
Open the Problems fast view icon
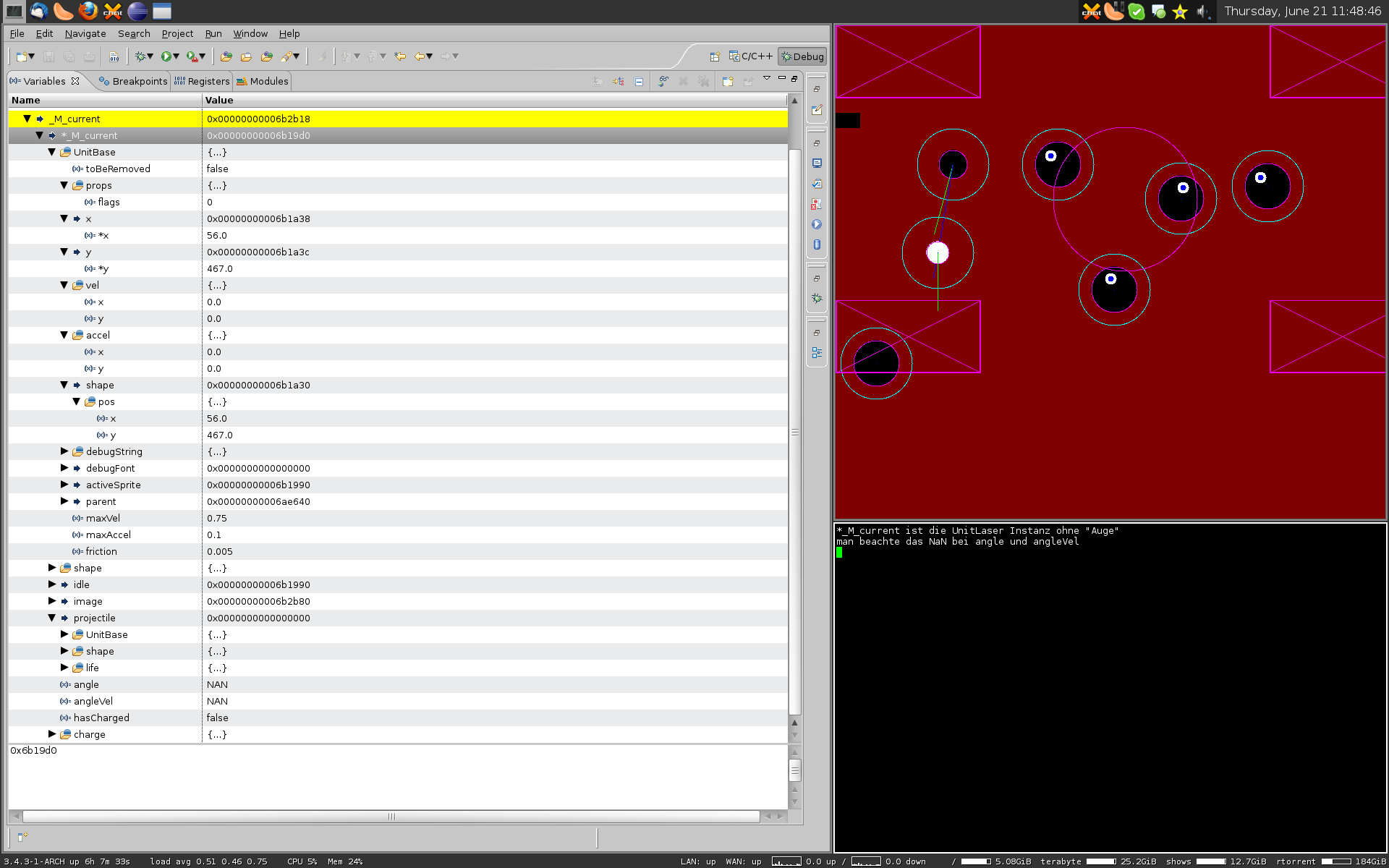(817, 204)
